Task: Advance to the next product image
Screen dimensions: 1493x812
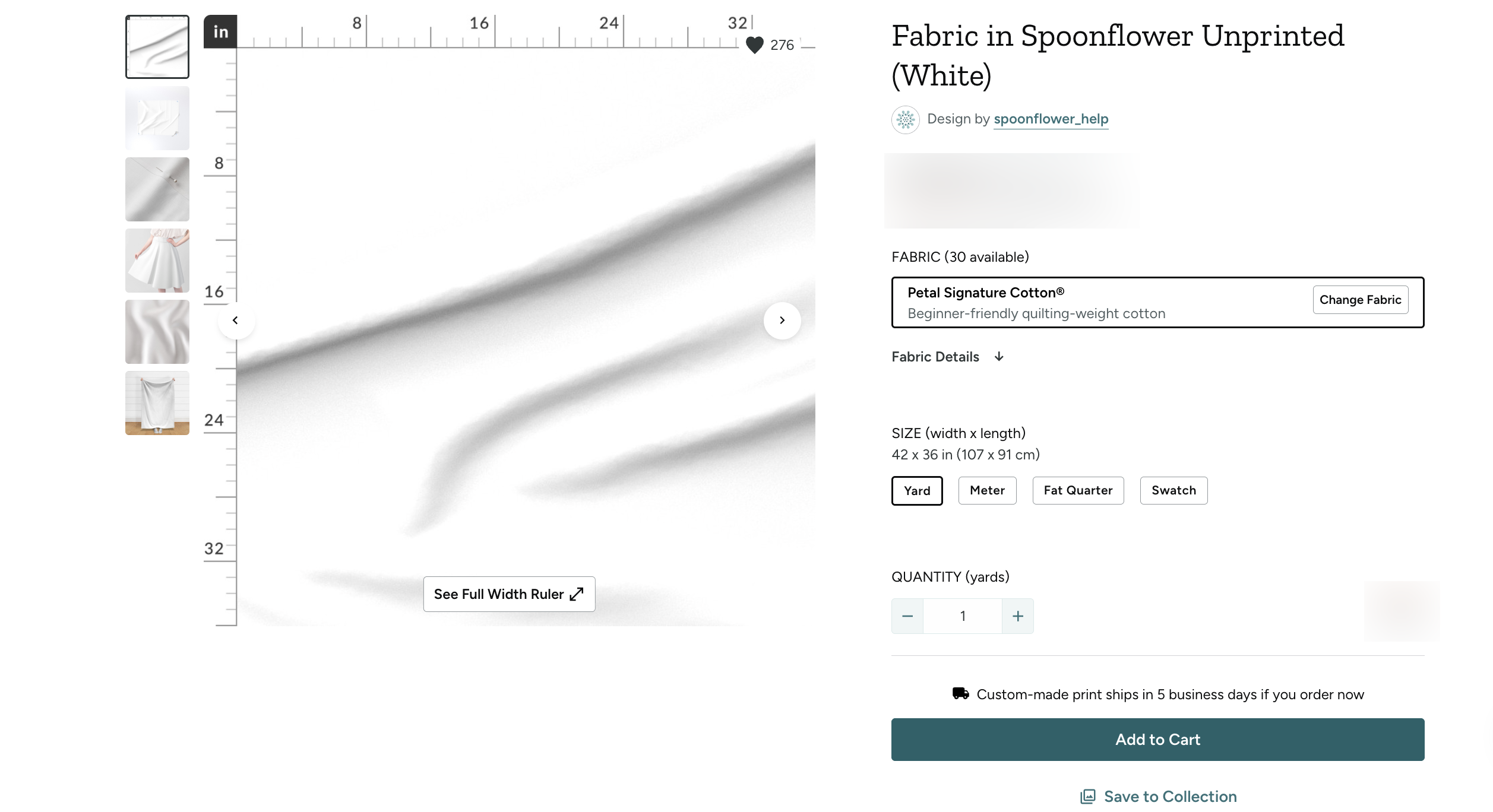Action: [782, 321]
